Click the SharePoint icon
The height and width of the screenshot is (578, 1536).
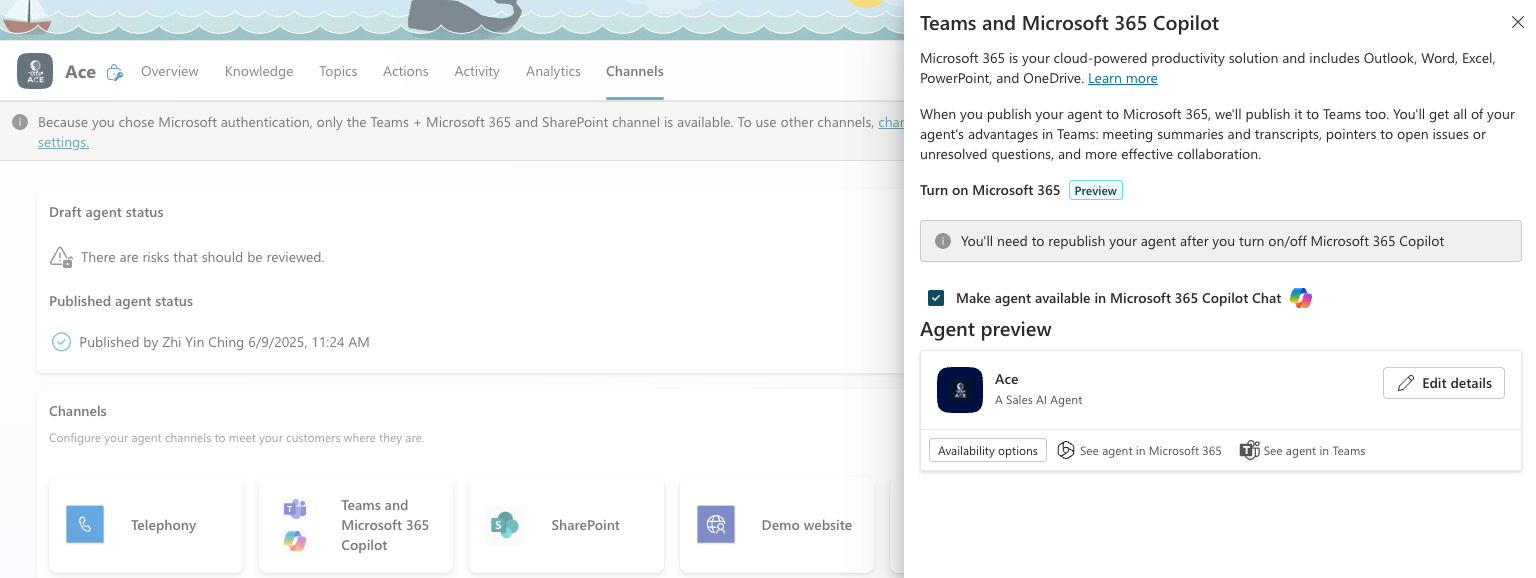tap(505, 524)
